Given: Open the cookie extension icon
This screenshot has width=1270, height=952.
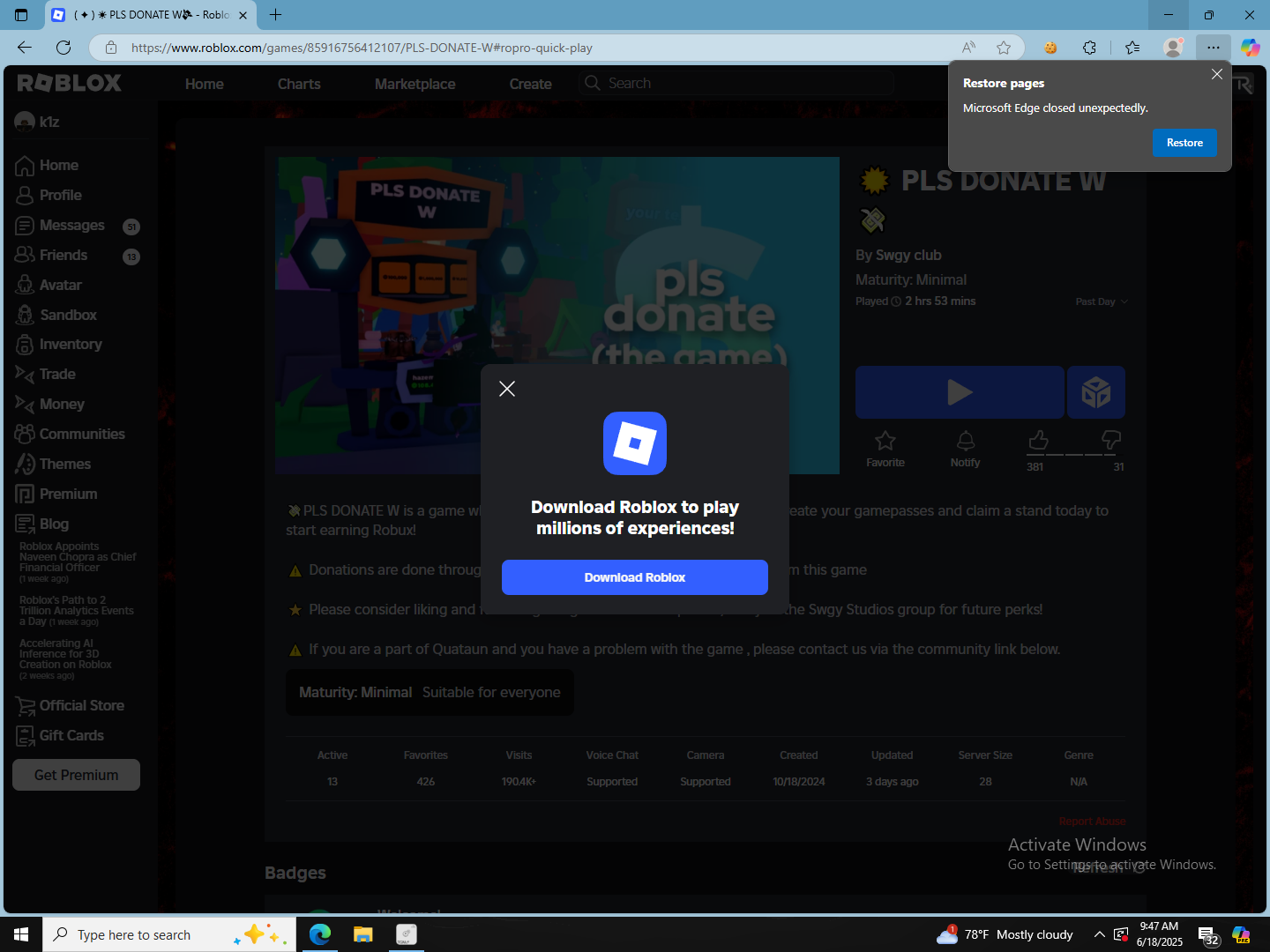Looking at the screenshot, I should 1050,48.
